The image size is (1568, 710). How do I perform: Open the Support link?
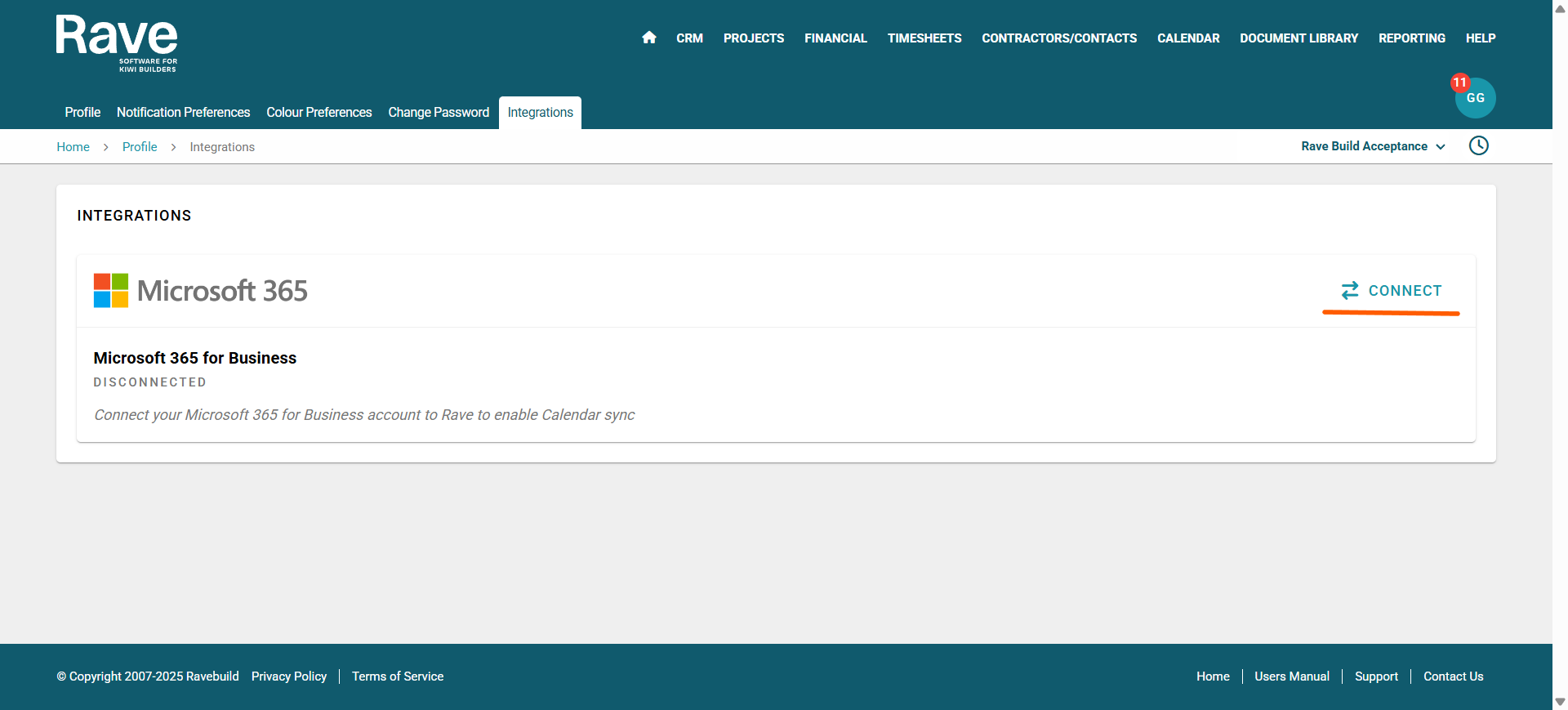(1376, 677)
